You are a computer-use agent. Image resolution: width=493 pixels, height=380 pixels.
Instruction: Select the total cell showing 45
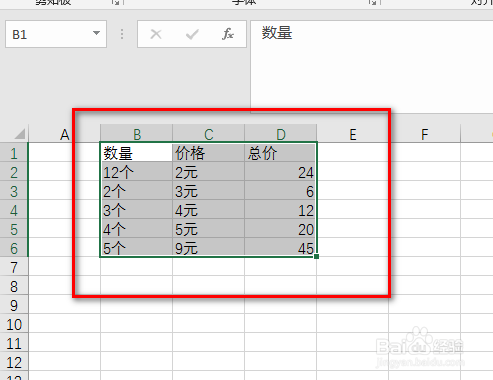click(x=281, y=247)
